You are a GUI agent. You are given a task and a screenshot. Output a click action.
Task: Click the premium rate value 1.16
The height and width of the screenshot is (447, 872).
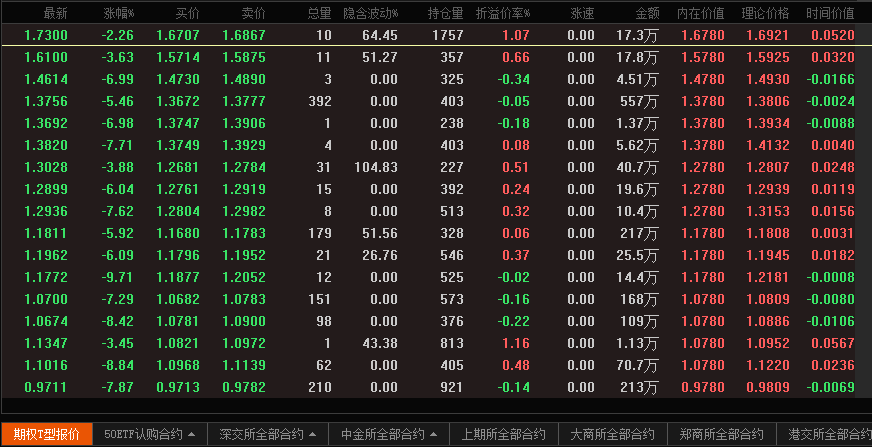[x=516, y=343]
